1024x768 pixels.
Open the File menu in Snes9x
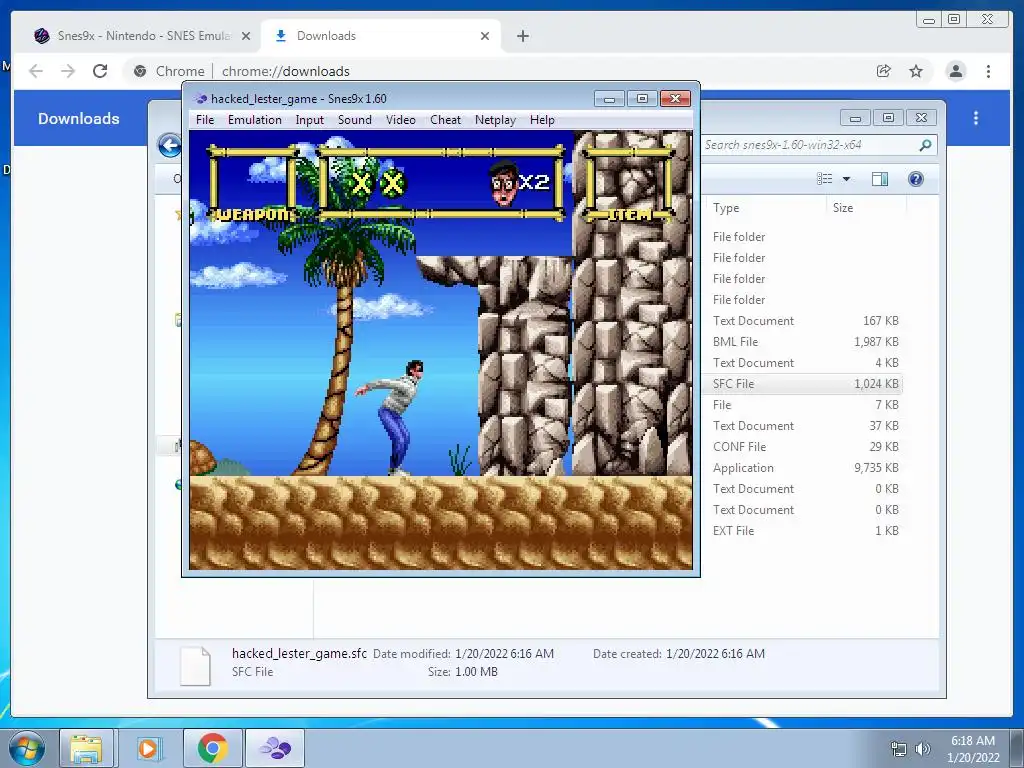pos(204,120)
